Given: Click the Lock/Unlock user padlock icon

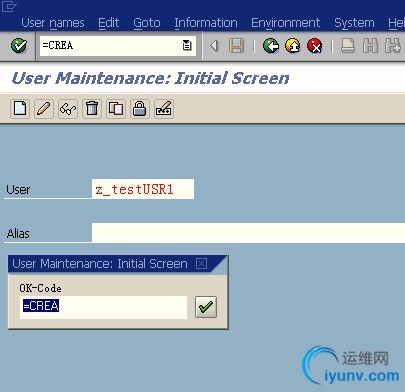Looking at the screenshot, I should click(140, 109).
